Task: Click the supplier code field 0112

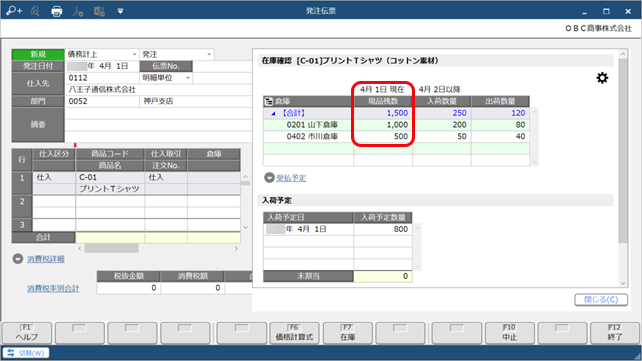Action: tap(102, 78)
